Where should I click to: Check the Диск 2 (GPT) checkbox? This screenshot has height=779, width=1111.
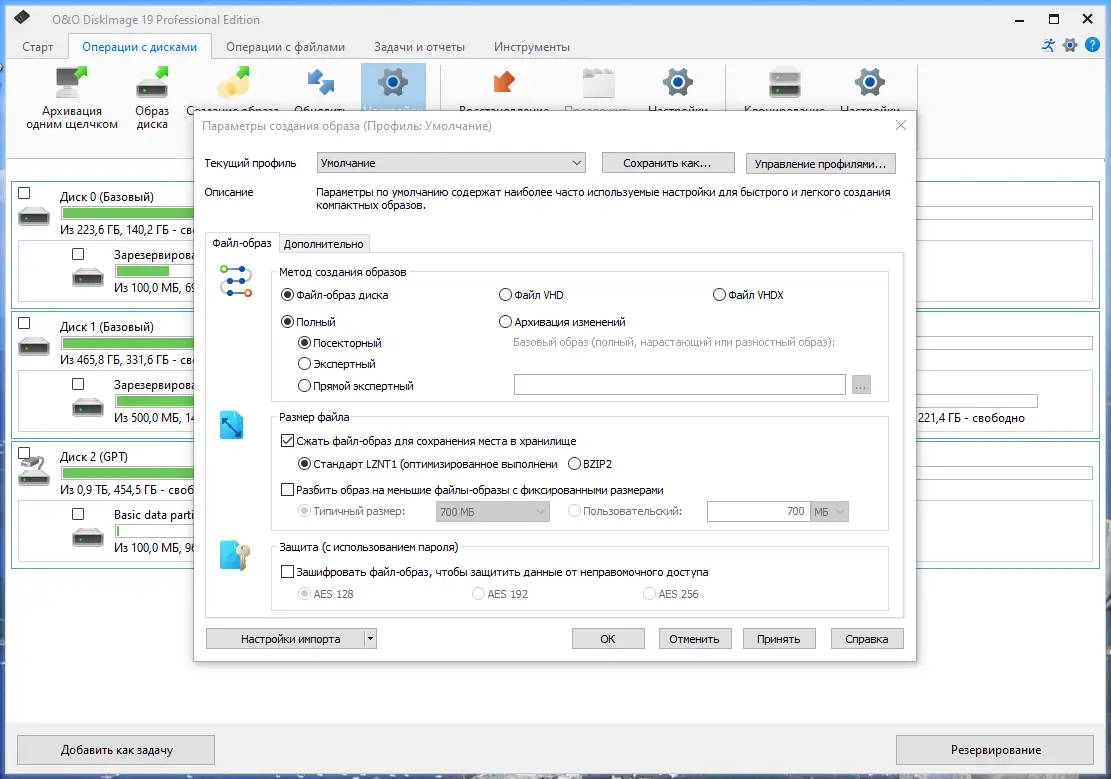[x=24, y=453]
